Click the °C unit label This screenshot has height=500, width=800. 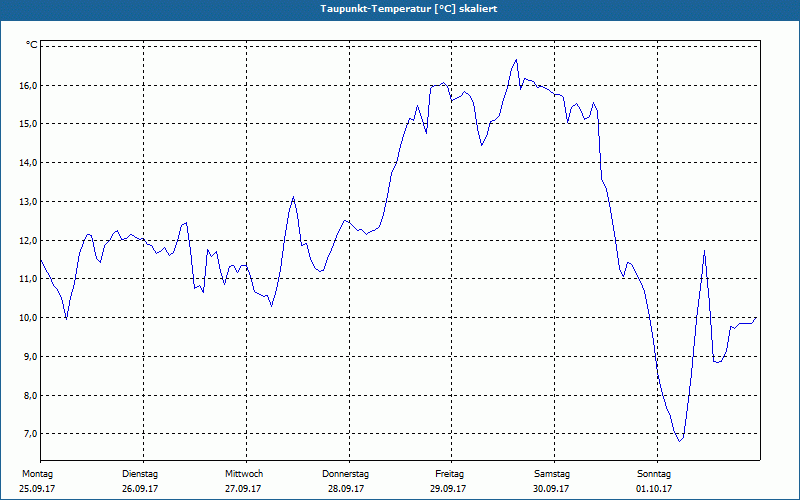point(32,45)
